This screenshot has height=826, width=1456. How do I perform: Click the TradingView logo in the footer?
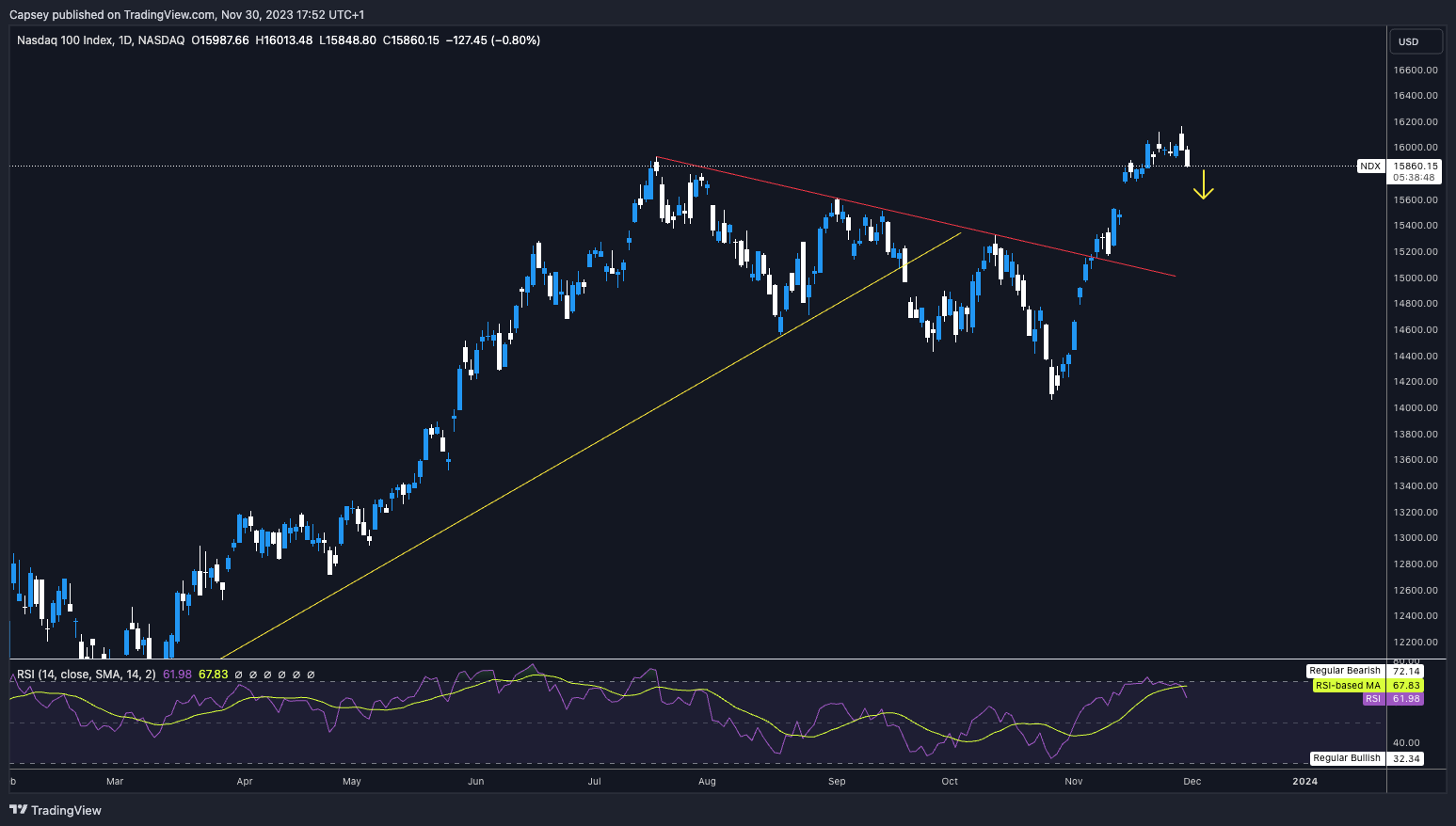pyautogui.click(x=56, y=810)
